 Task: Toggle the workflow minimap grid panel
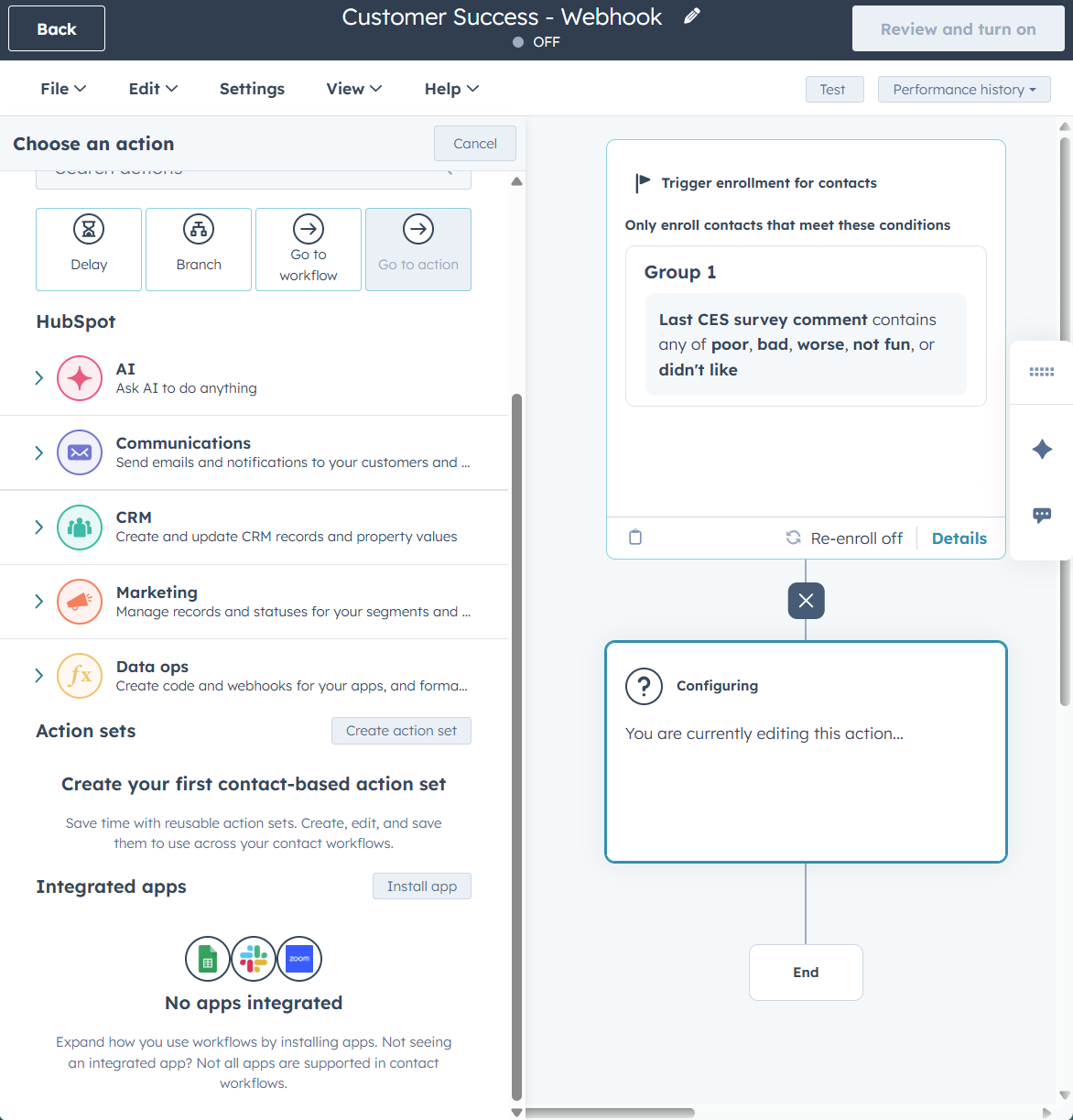(x=1041, y=372)
